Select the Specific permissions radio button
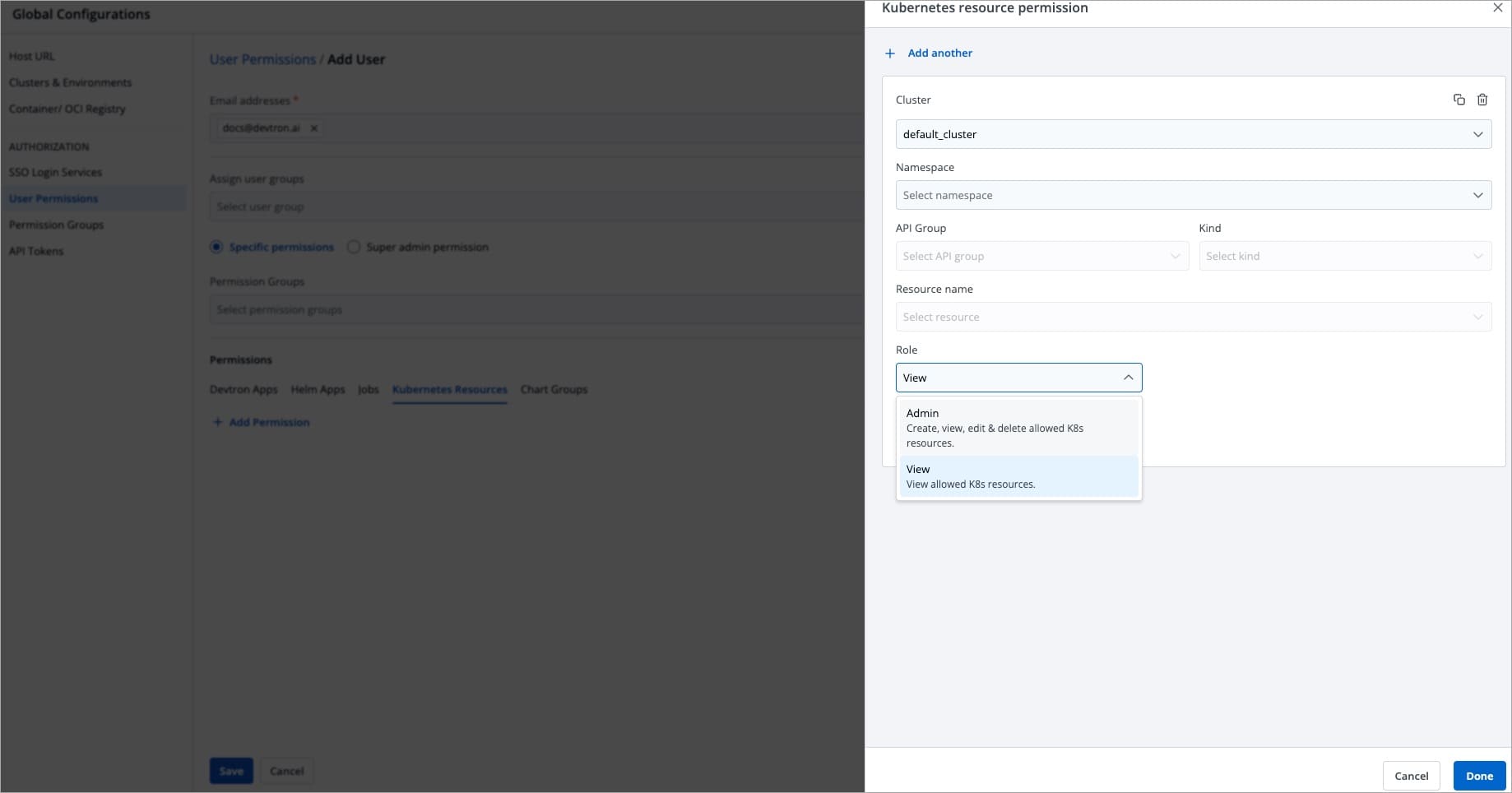The image size is (1512, 793). point(216,247)
